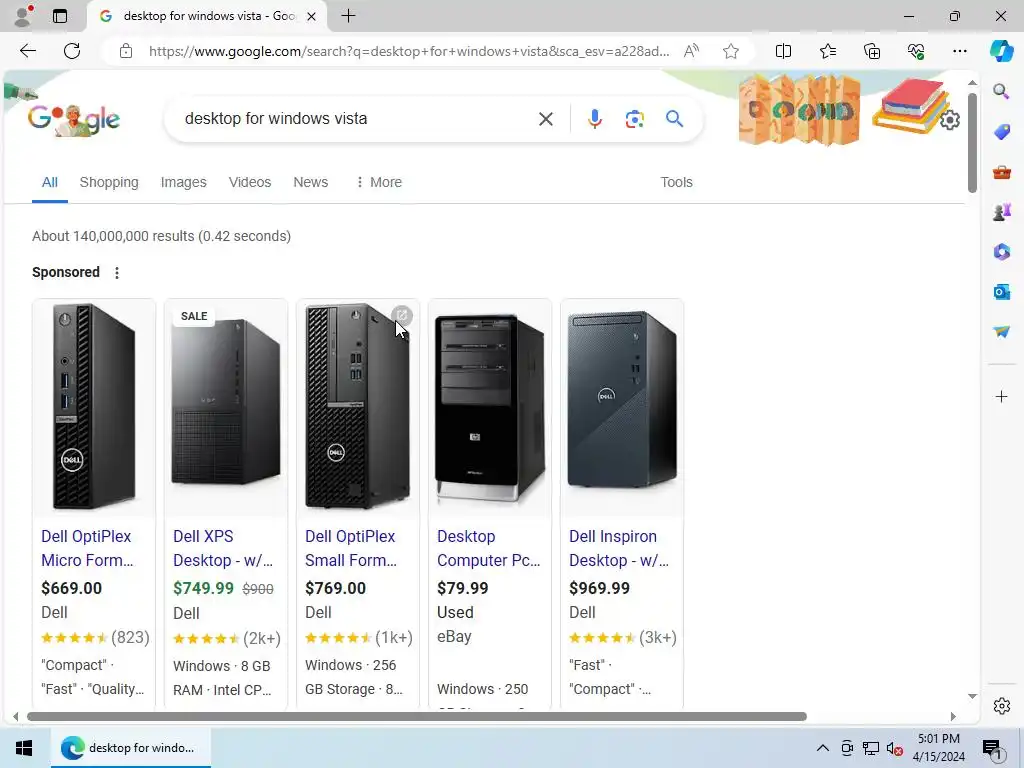This screenshot has width=1024, height=768.
Task: Close the Google search tab
Action: (x=312, y=16)
